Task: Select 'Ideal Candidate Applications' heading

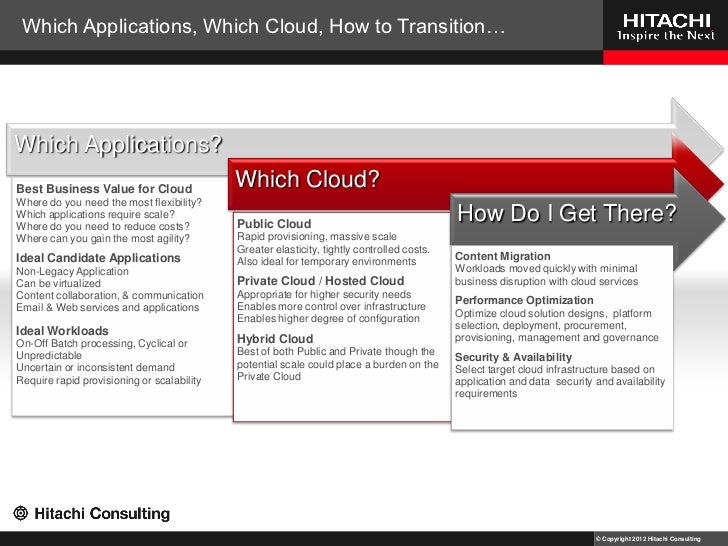Action: pos(98,258)
